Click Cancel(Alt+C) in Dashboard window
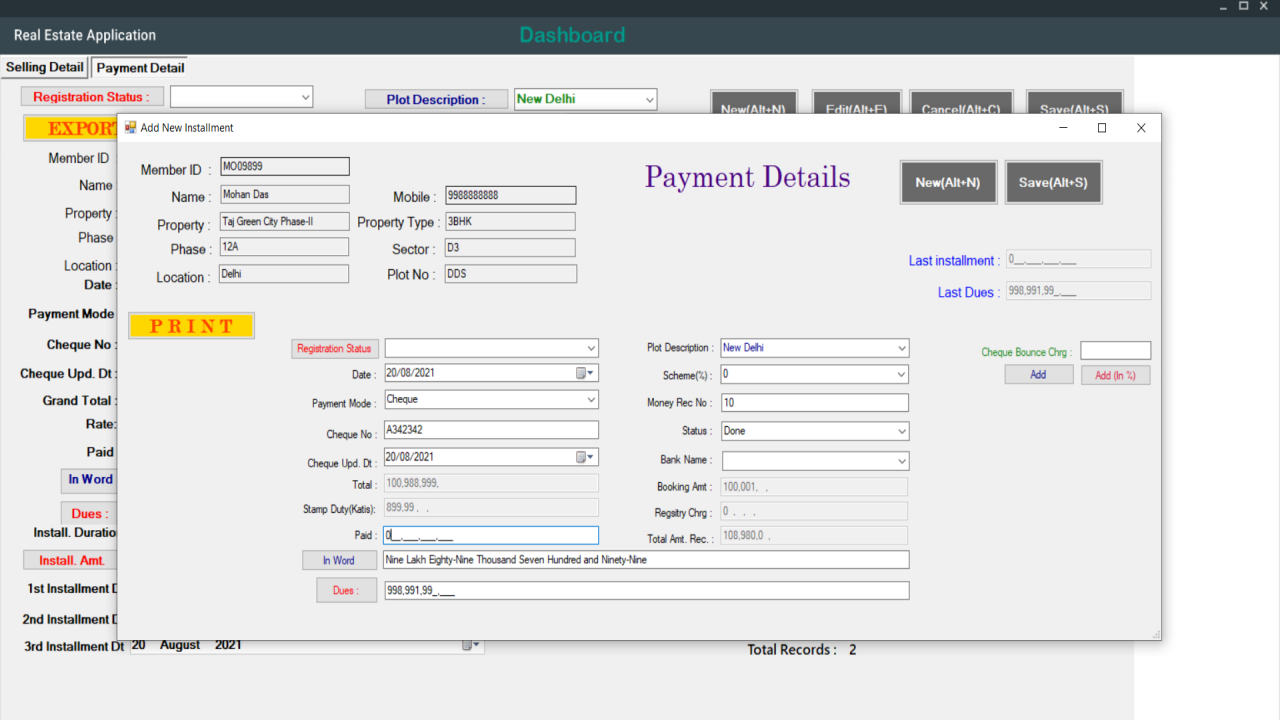This screenshot has height=720, width=1280. [961, 103]
